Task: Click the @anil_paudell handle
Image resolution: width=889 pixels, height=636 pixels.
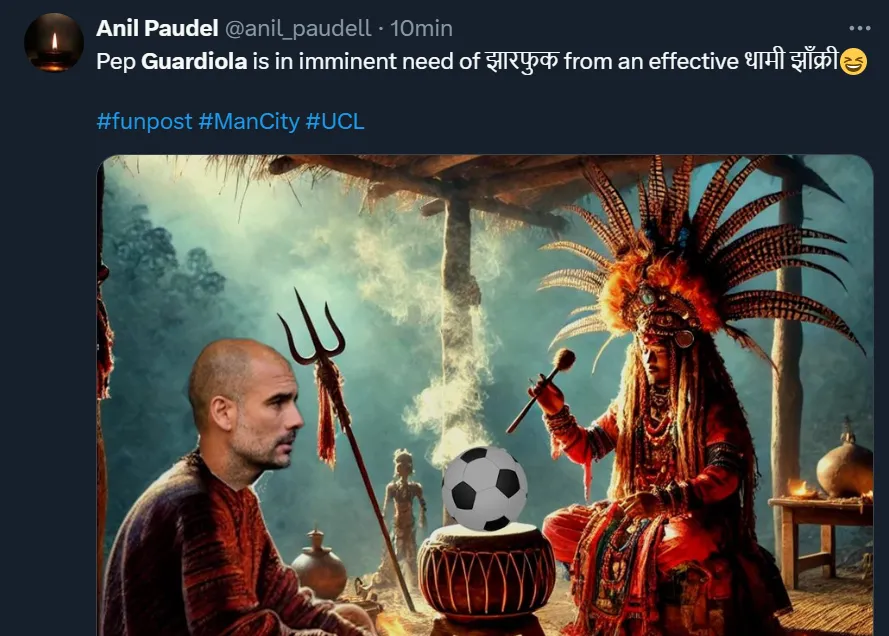Action: click(298, 28)
